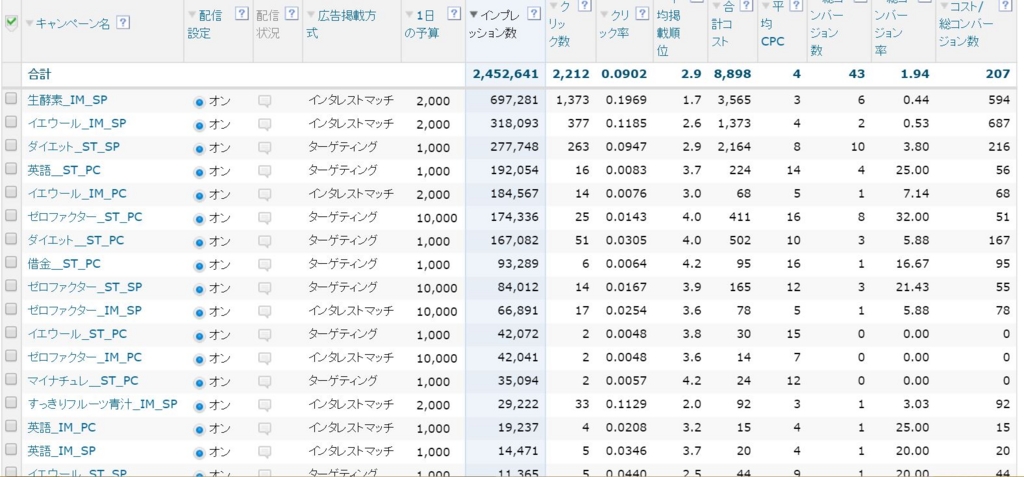Click status comment icon for マイナチュレ__ST_PC
Image resolution: width=1024 pixels, height=477 pixels.
tap(264, 382)
